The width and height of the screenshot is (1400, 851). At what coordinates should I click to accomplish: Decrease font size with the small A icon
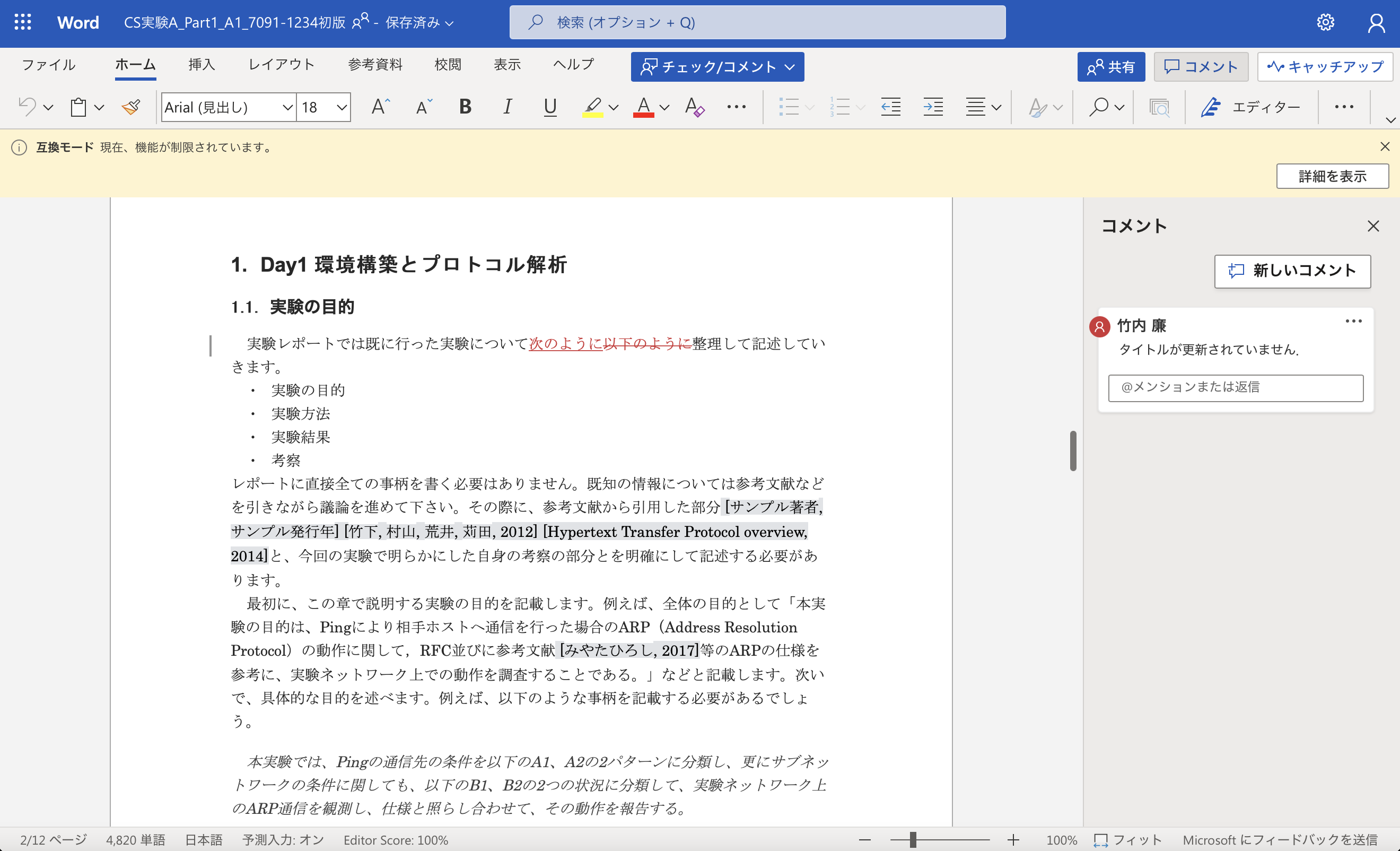point(423,107)
